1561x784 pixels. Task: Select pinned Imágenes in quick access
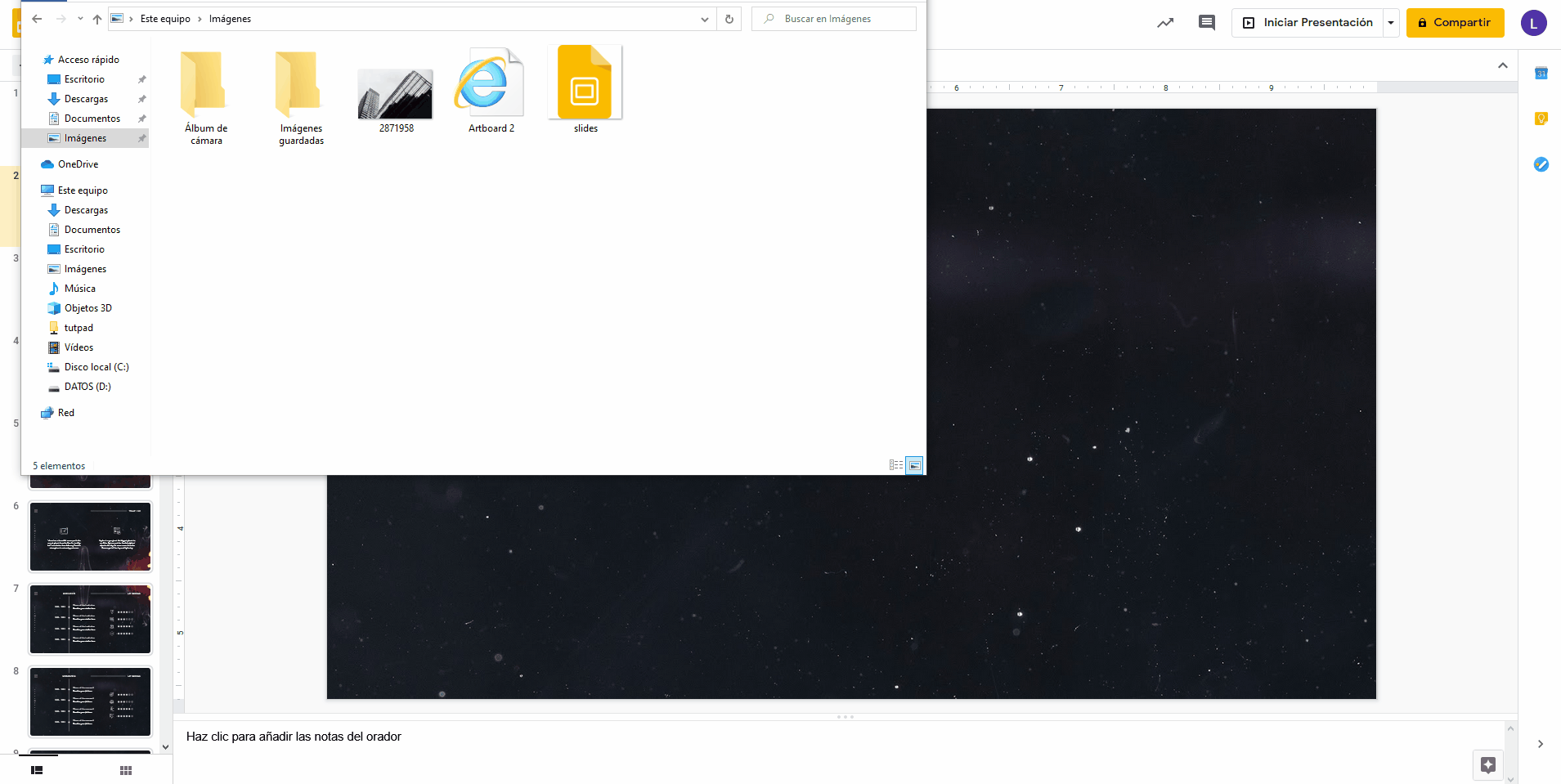coord(85,138)
